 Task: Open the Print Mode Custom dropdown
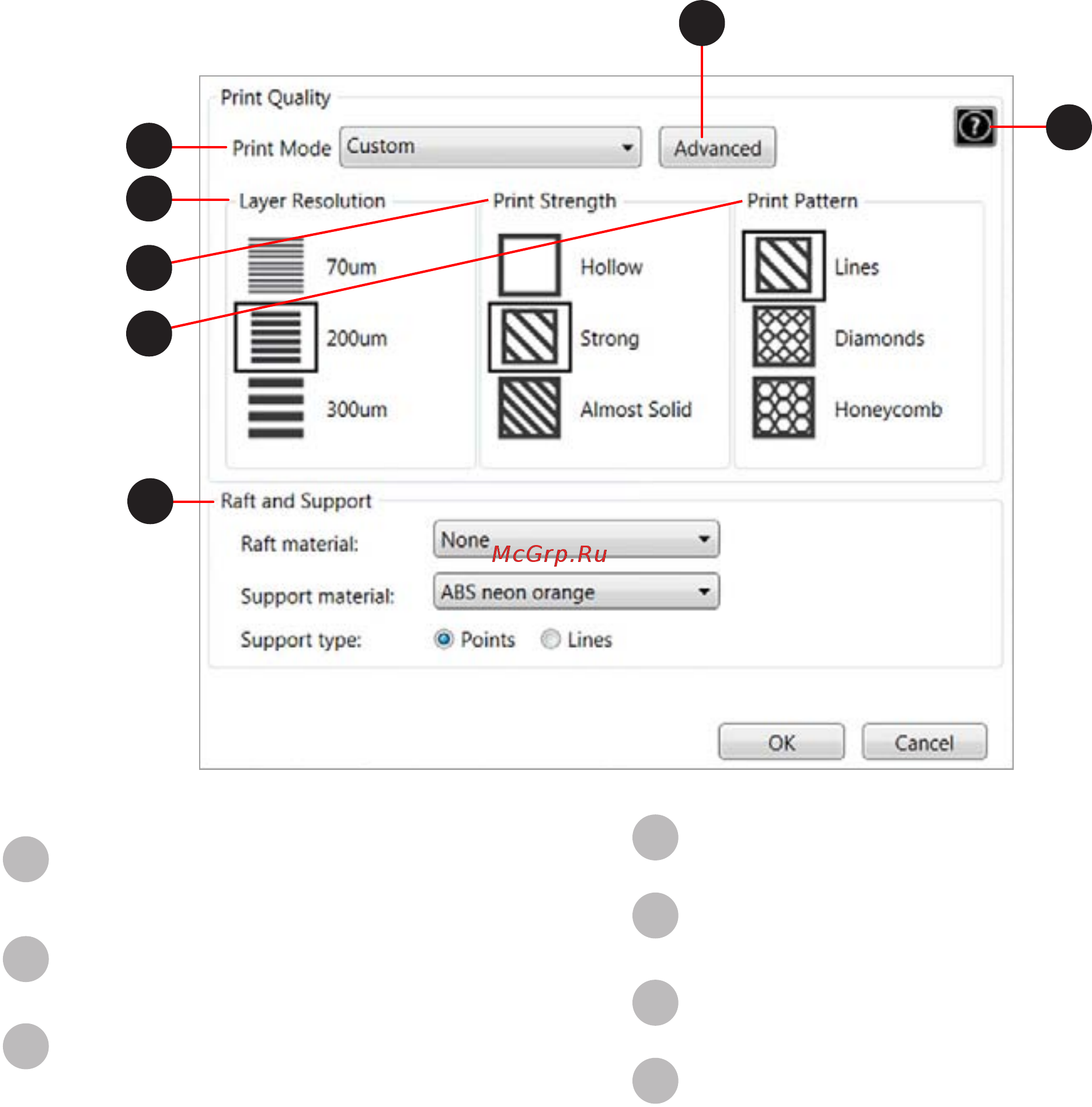(x=491, y=147)
